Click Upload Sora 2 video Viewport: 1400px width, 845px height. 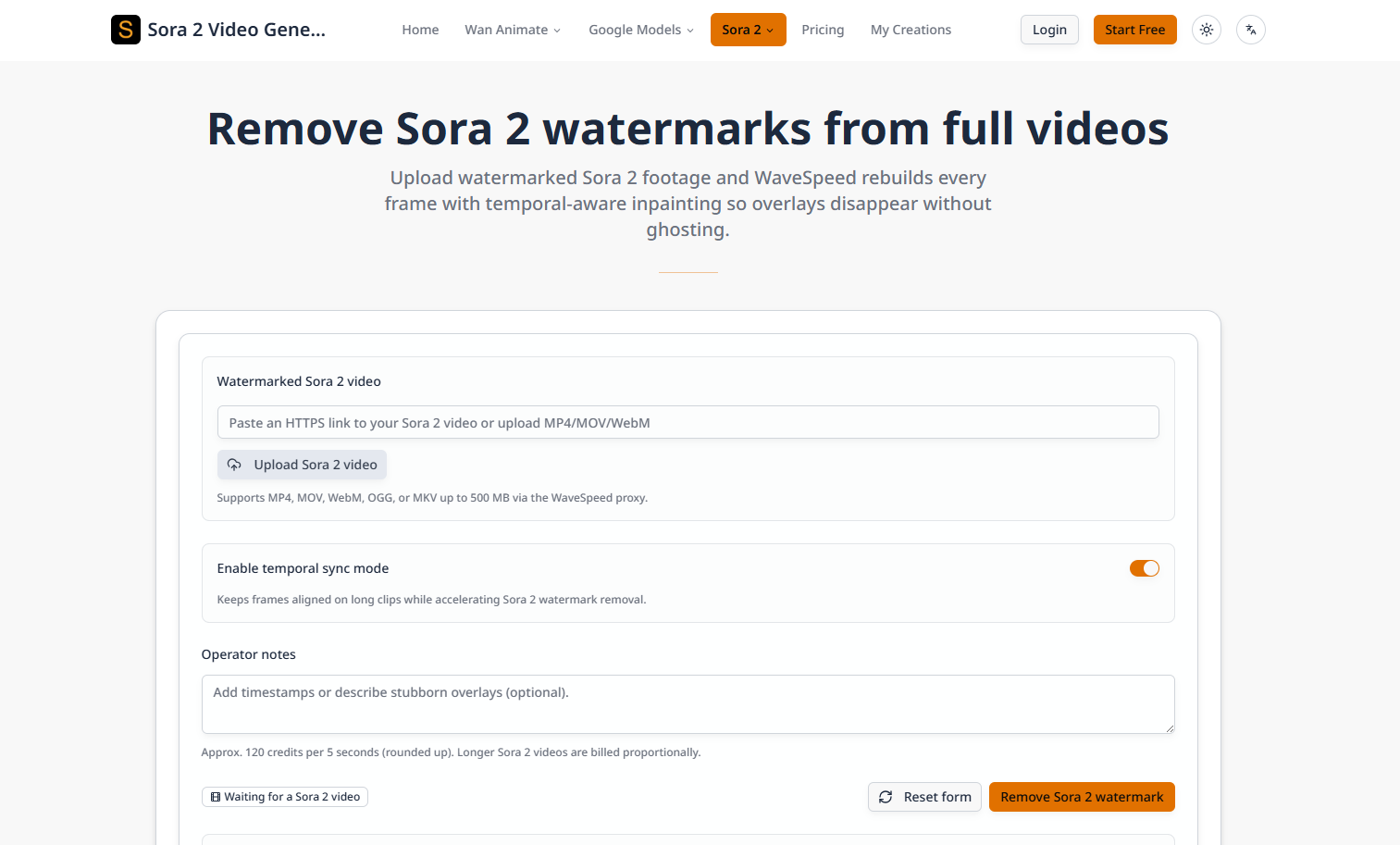[302, 465]
